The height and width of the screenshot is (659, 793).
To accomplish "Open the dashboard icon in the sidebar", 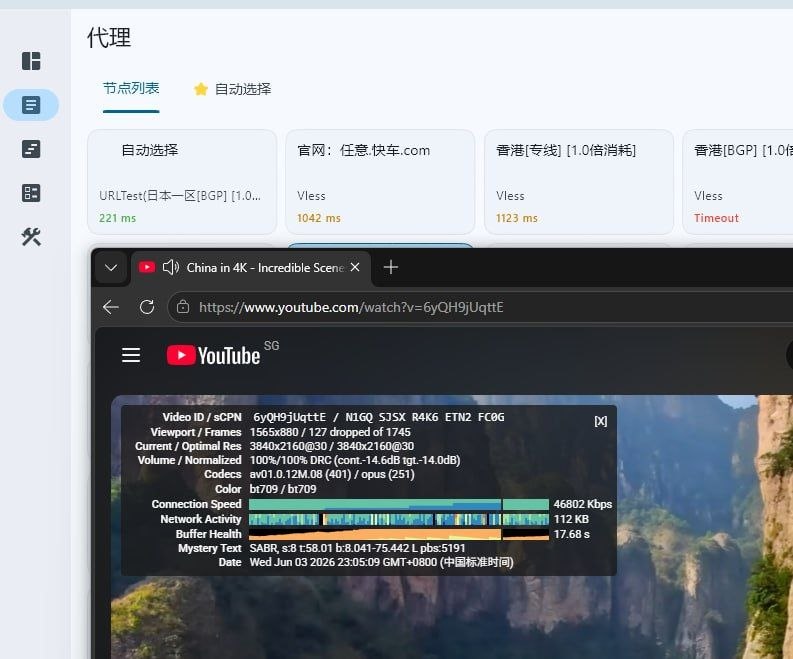I will (31, 61).
